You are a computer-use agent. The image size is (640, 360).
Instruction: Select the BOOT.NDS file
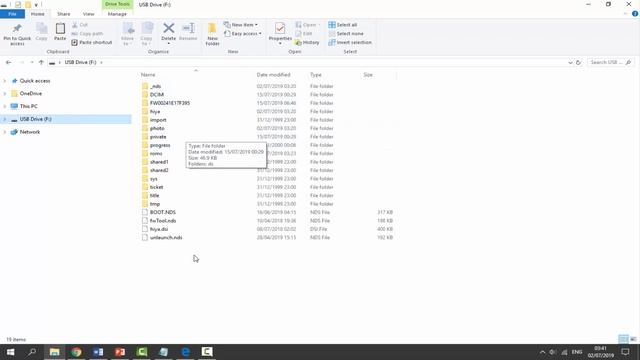coord(162,212)
